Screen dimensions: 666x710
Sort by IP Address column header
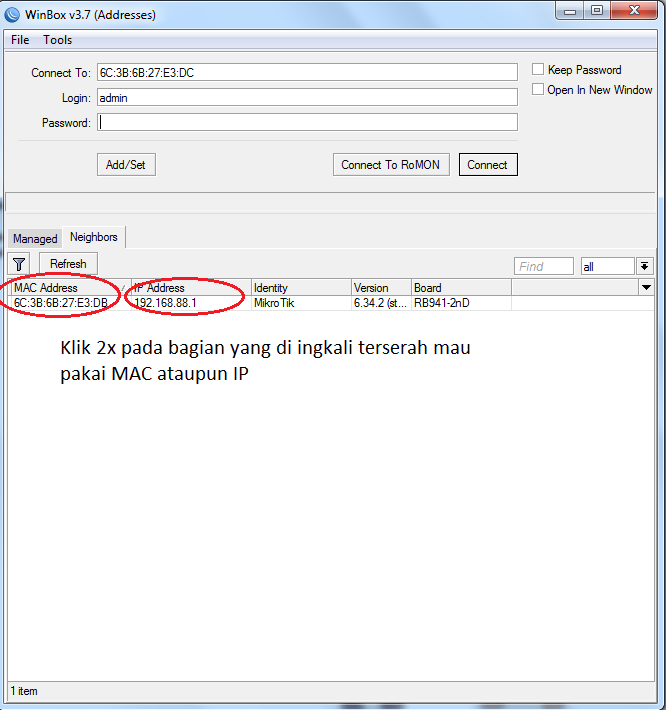coord(191,288)
